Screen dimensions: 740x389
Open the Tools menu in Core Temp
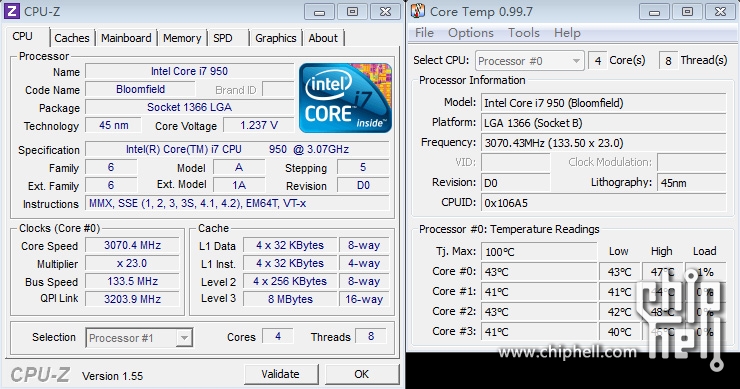(523, 33)
